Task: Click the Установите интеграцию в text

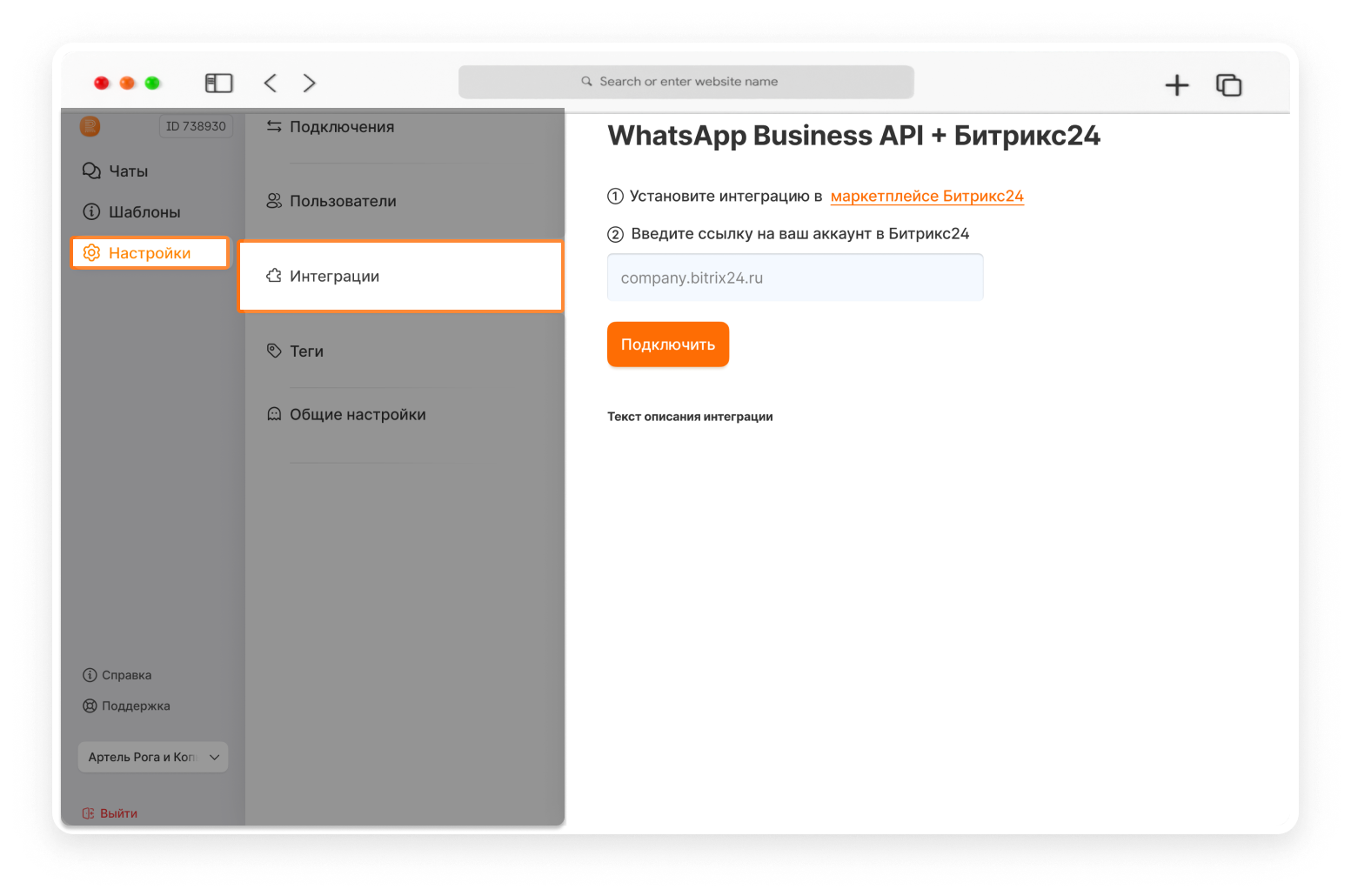Action: click(x=726, y=197)
